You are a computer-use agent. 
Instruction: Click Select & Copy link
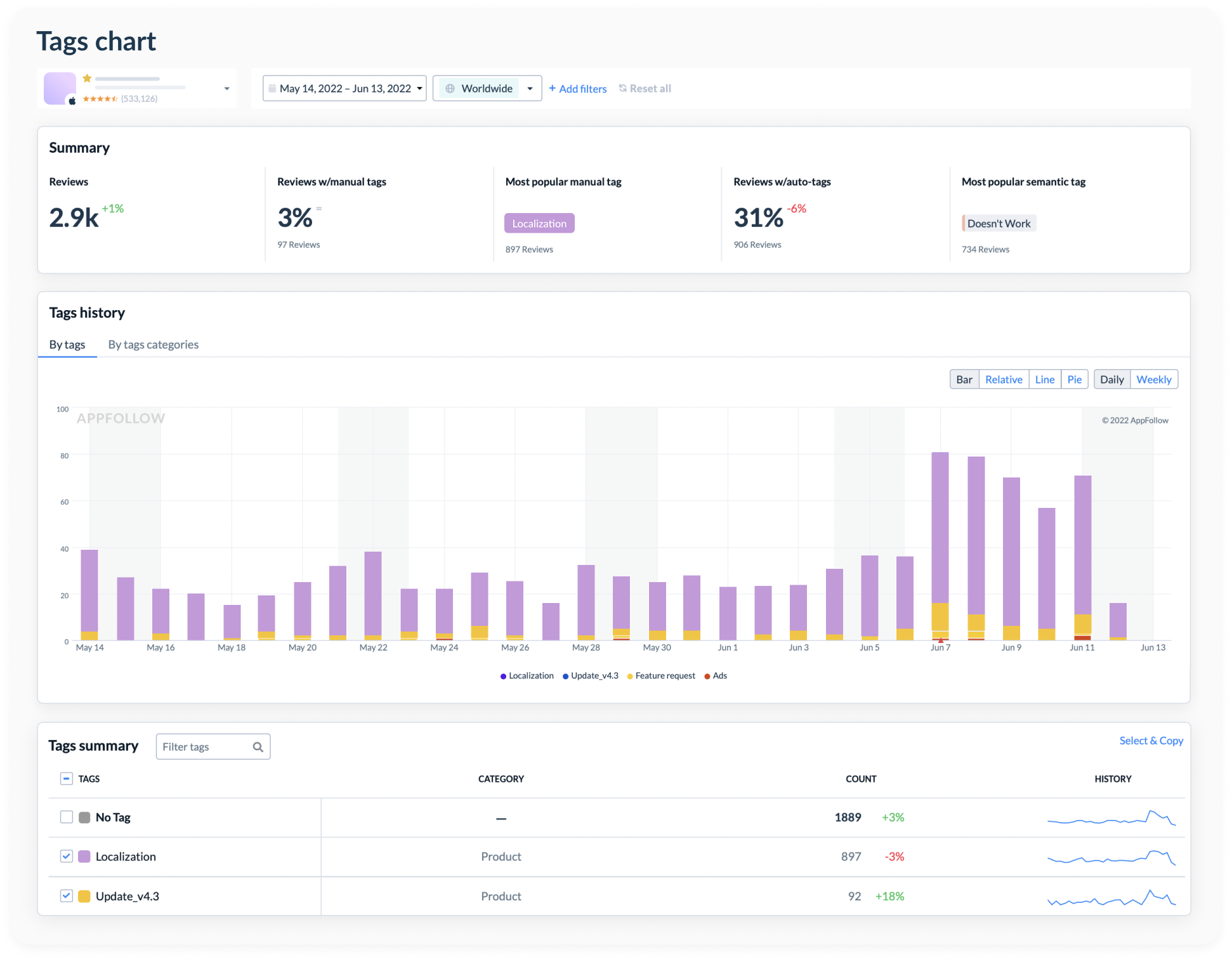1151,741
